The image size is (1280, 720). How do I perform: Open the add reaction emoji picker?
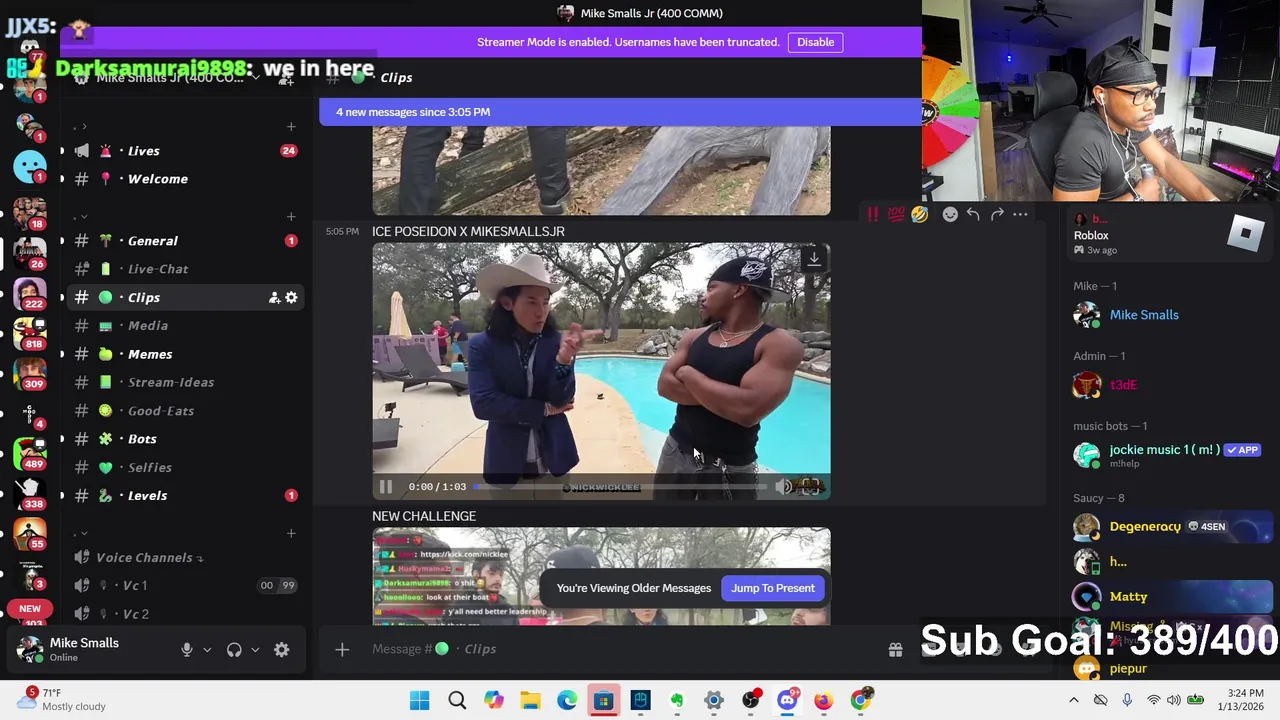pos(950,214)
